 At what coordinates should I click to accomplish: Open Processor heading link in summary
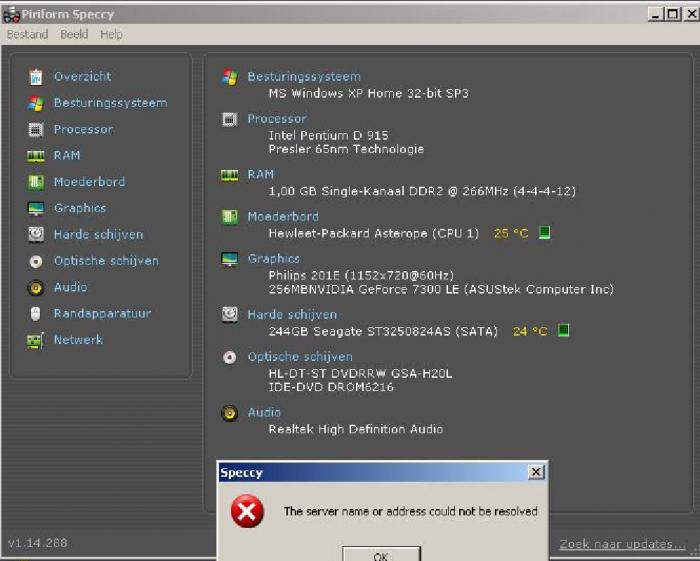277,119
